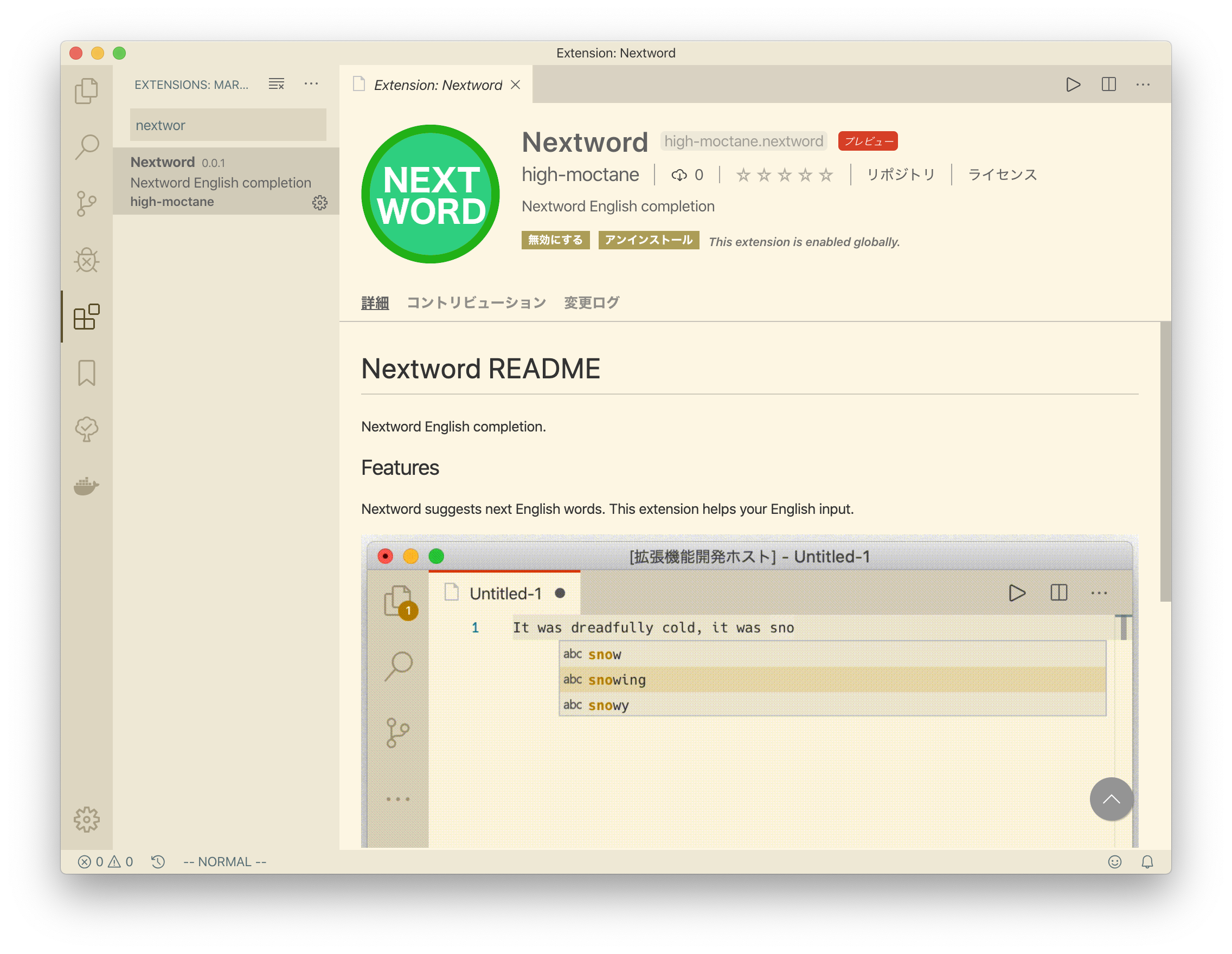
Task: Click the yellow minimize window button
Action: click(98, 53)
